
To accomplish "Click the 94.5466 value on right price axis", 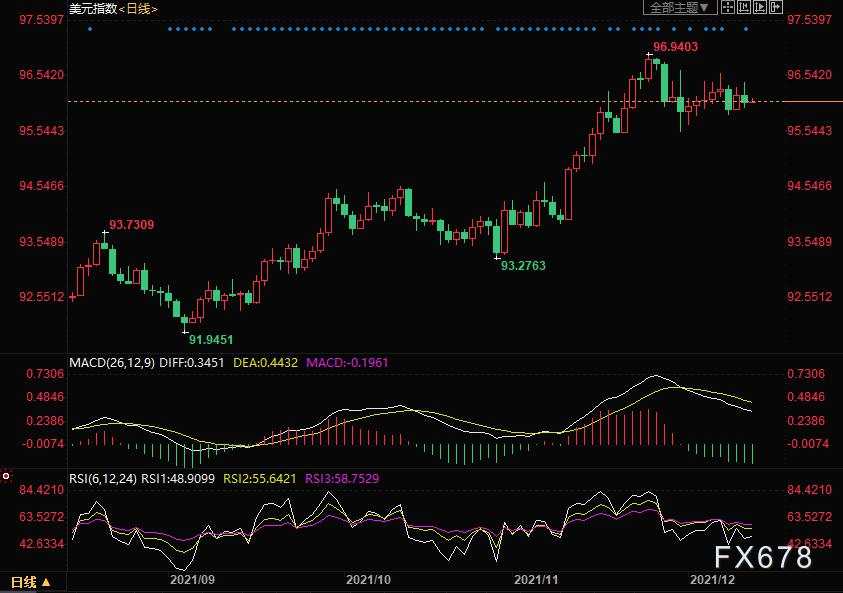I will click(x=809, y=186).
